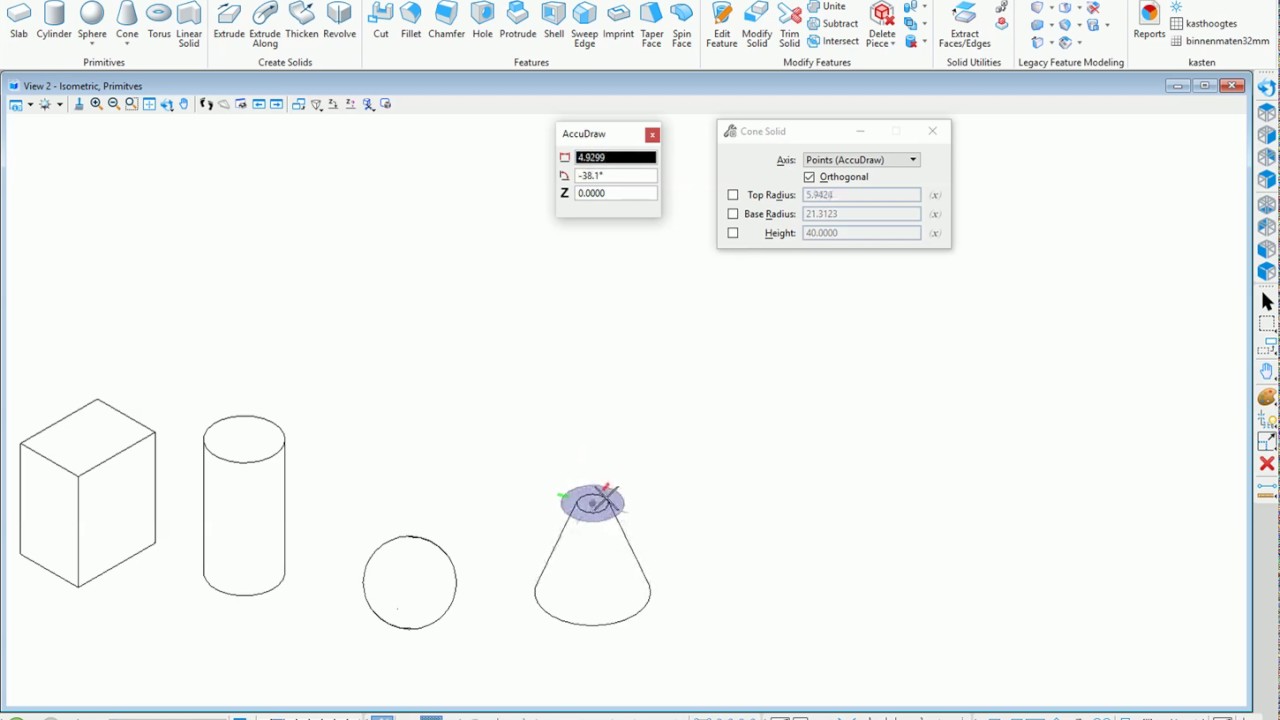Screen dimensions: 1280x720
Task: Select the Protrude tool
Action: click(x=518, y=20)
